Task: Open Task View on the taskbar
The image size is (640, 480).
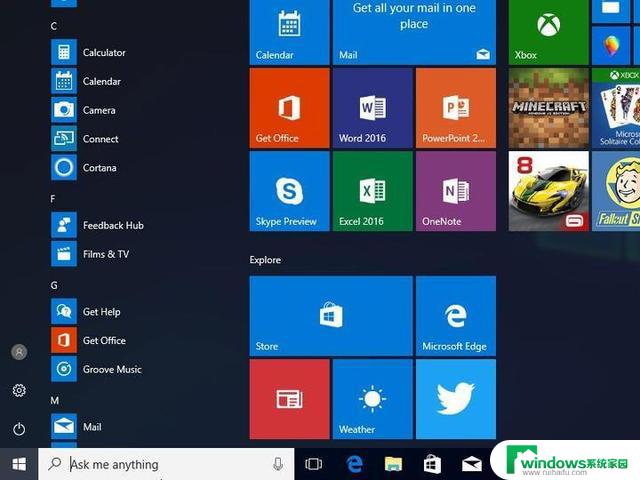Action: pyautogui.click(x=313, y=464)
